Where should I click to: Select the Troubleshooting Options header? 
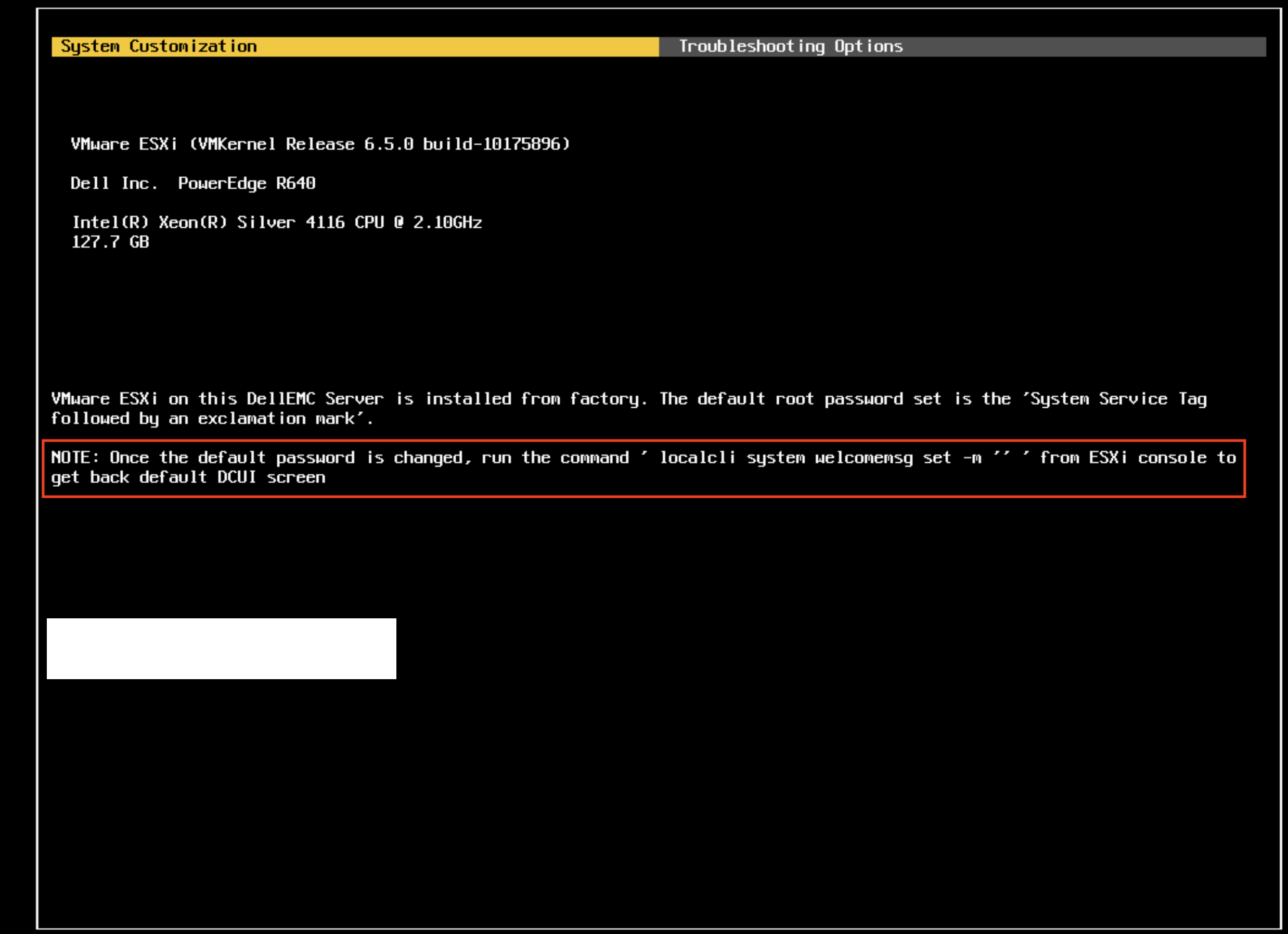click(x=791, y=47)
